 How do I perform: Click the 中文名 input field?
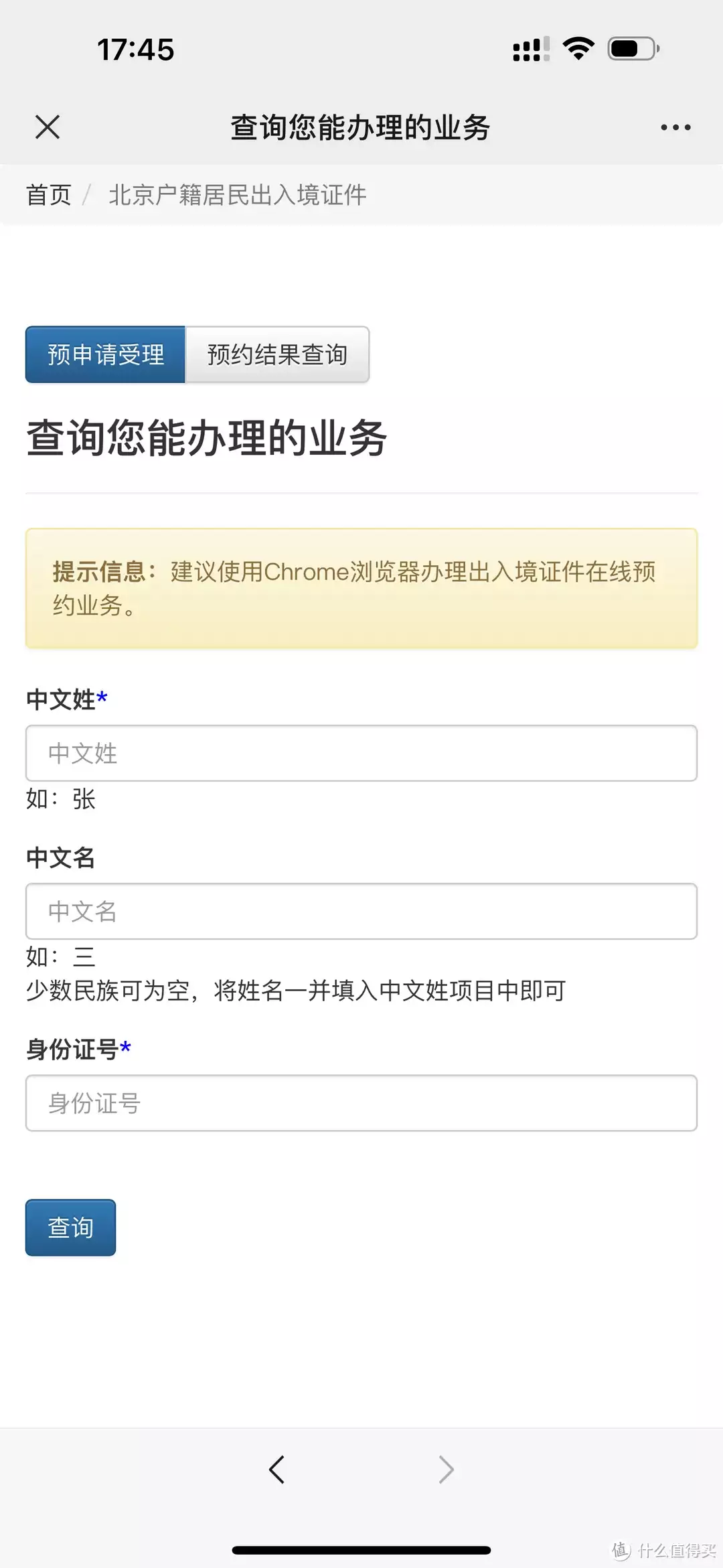point(361,911)
